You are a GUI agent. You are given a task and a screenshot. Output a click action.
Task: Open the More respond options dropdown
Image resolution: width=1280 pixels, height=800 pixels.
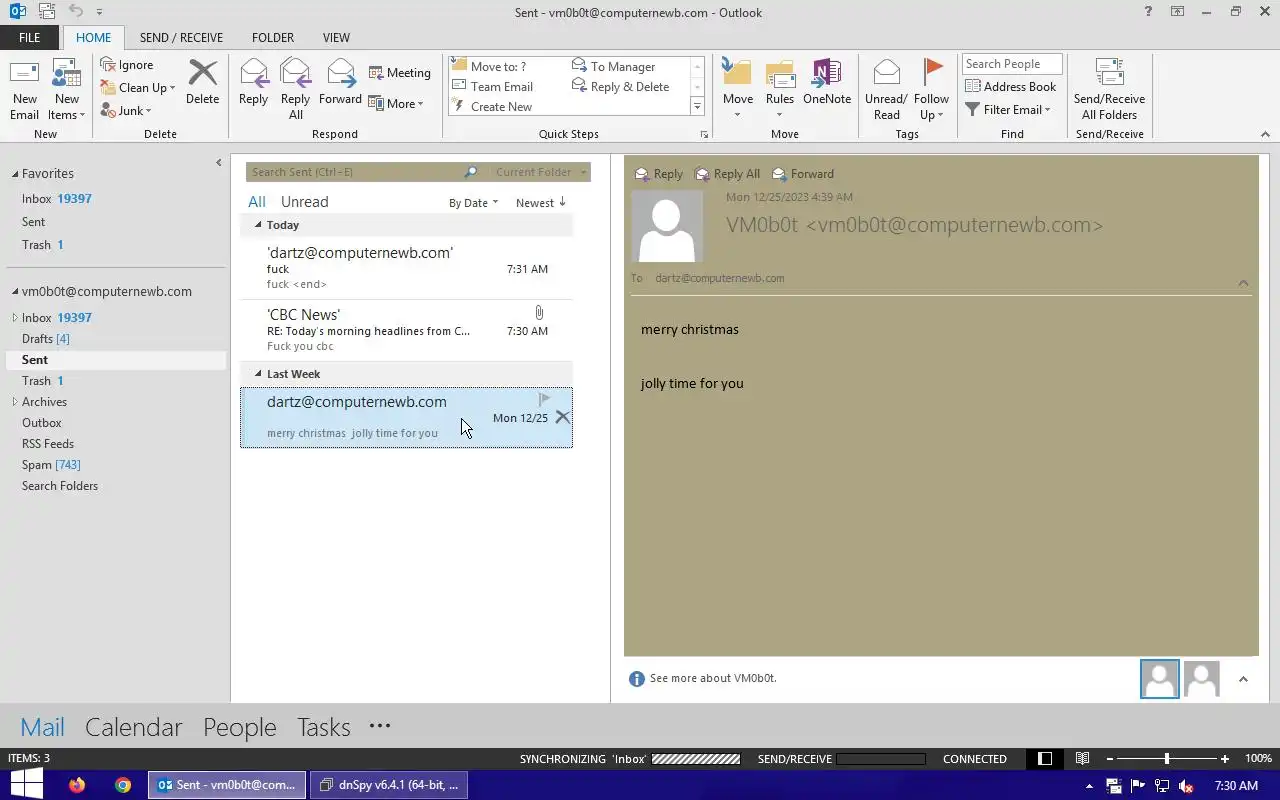(396, 103)
